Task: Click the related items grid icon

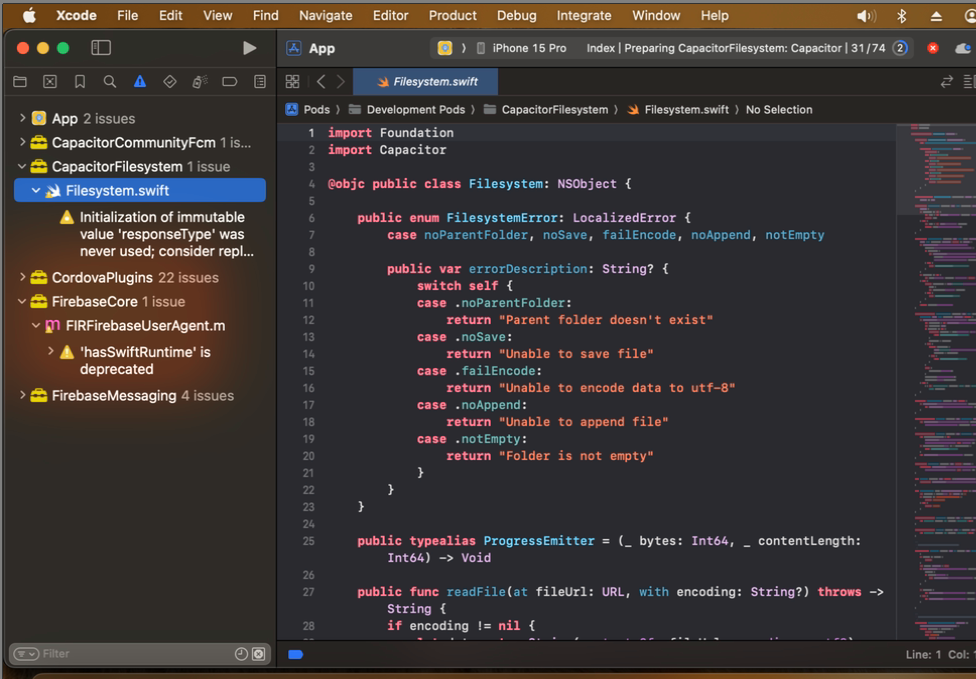Action: click(293, 82)
